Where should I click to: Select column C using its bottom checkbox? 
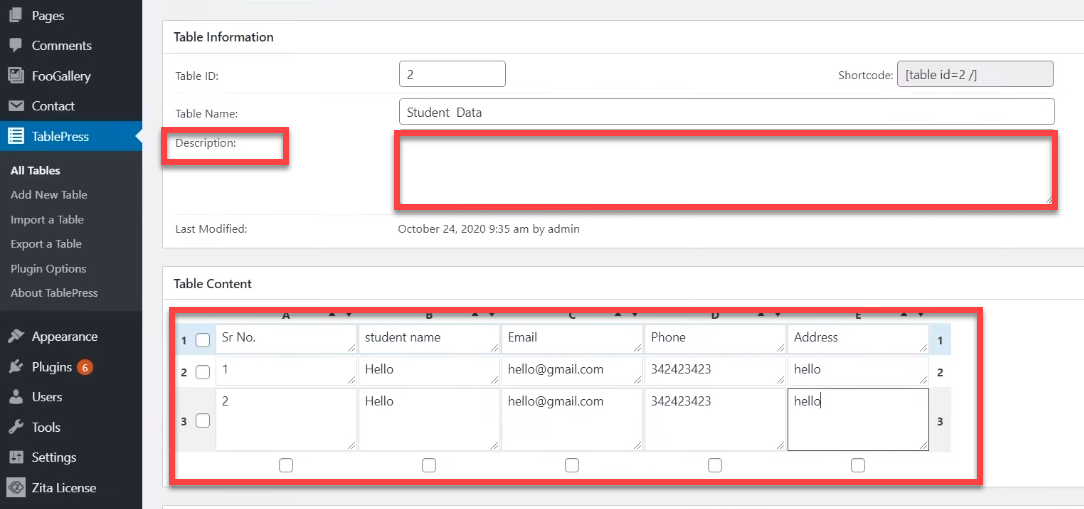point(572,465)
